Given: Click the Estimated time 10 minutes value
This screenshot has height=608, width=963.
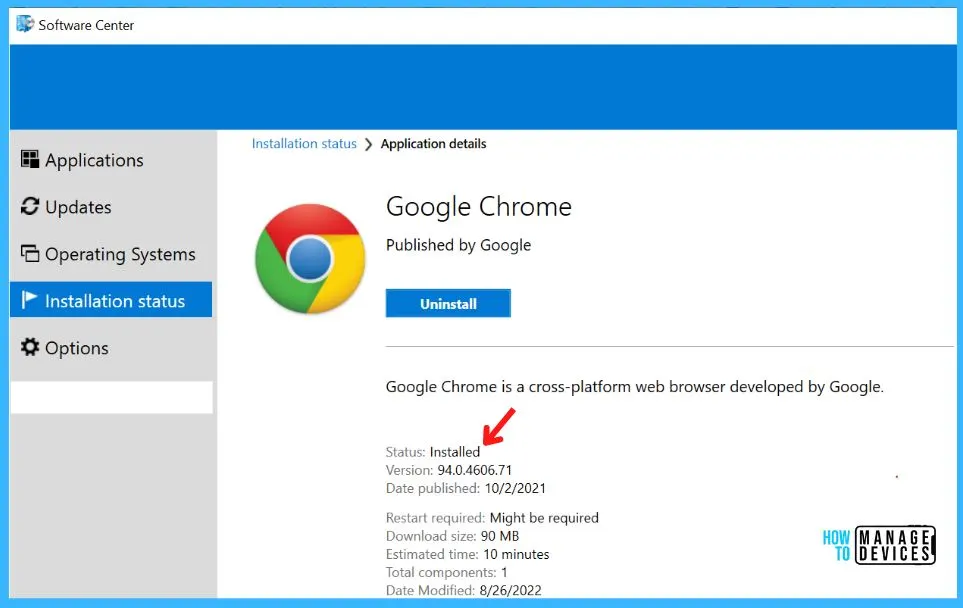Looking at the screenshot, I should point(517,554).
